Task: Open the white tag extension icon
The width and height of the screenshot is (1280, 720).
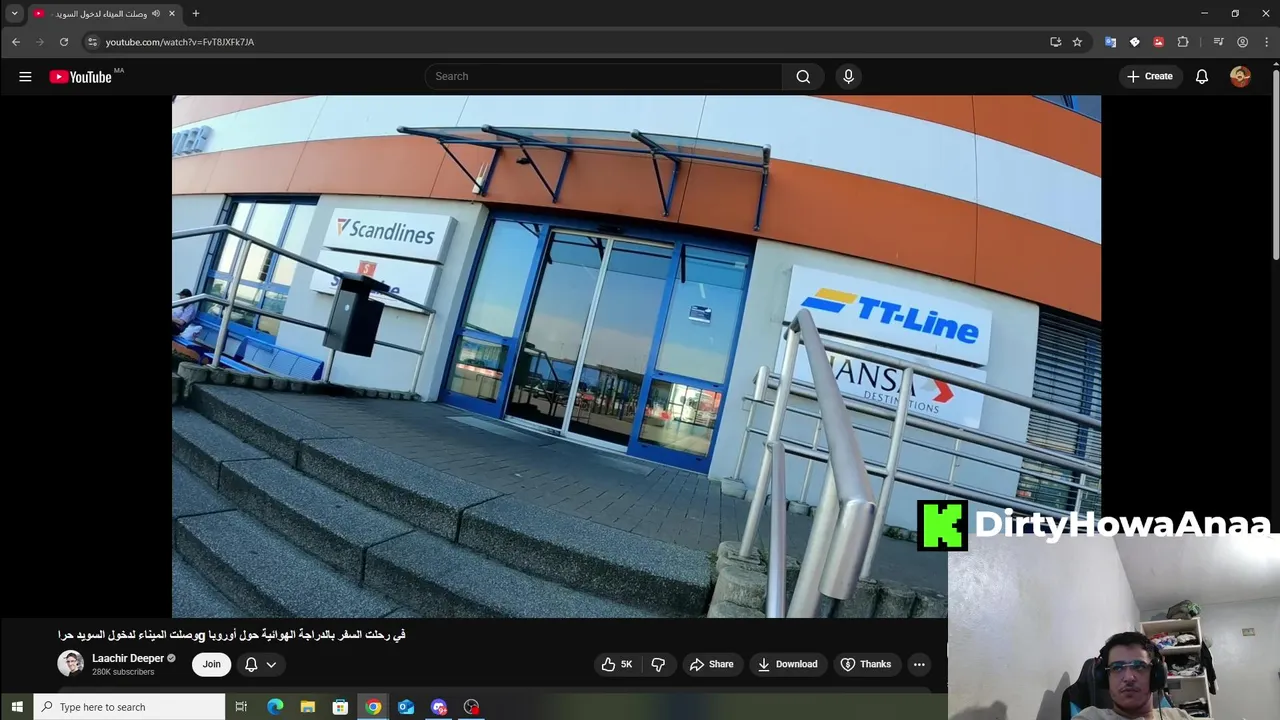Action: (1134, 42)
